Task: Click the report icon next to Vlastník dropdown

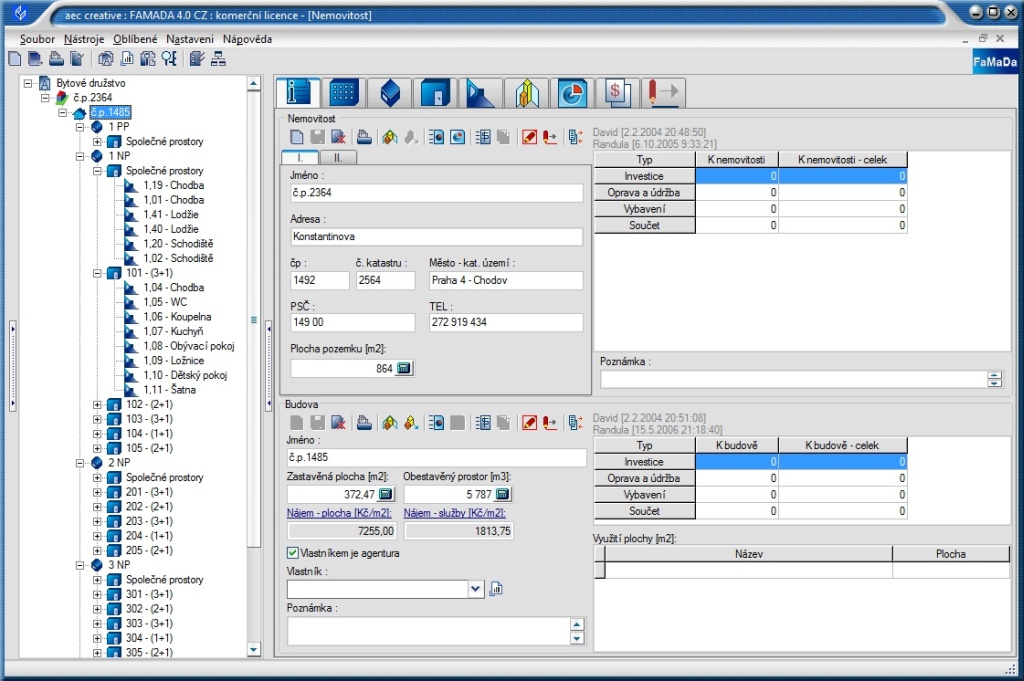Action: (497, 589)
